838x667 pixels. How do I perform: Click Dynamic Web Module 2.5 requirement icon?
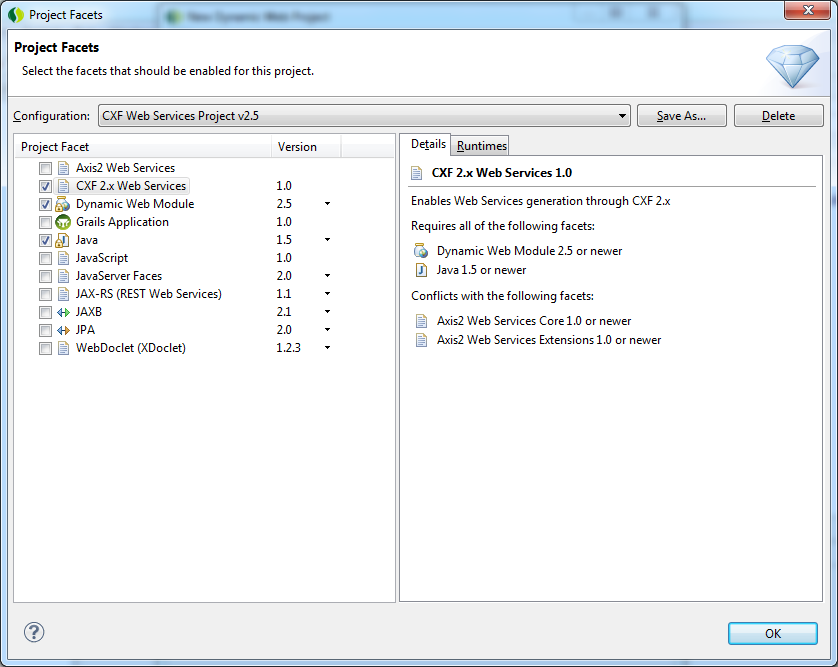coord(421,251)
